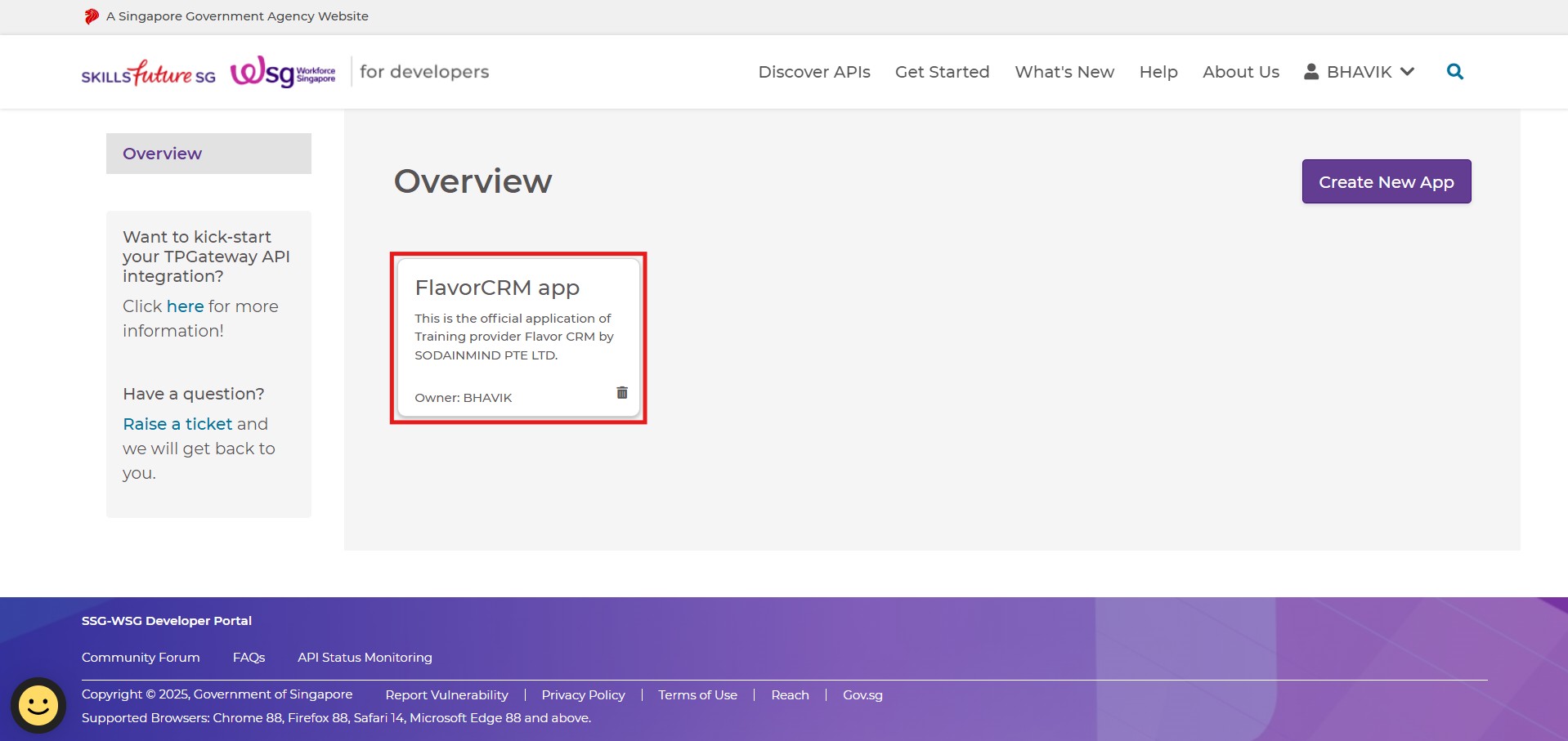Visit the API Status Monitoring footer link

tap(365, 658)
